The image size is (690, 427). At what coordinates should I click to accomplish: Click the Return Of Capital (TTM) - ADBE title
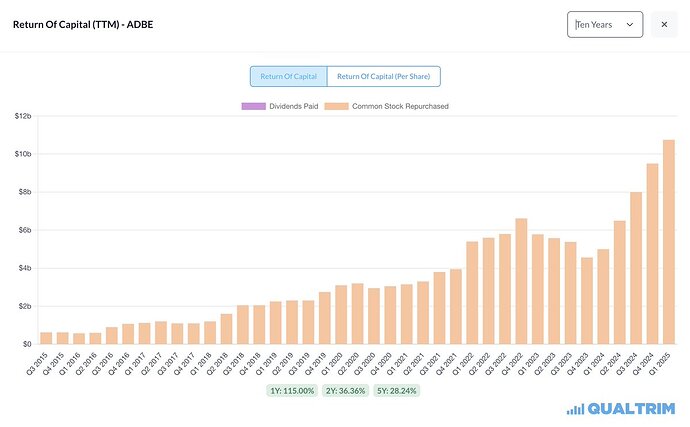[x=83, y=25]
